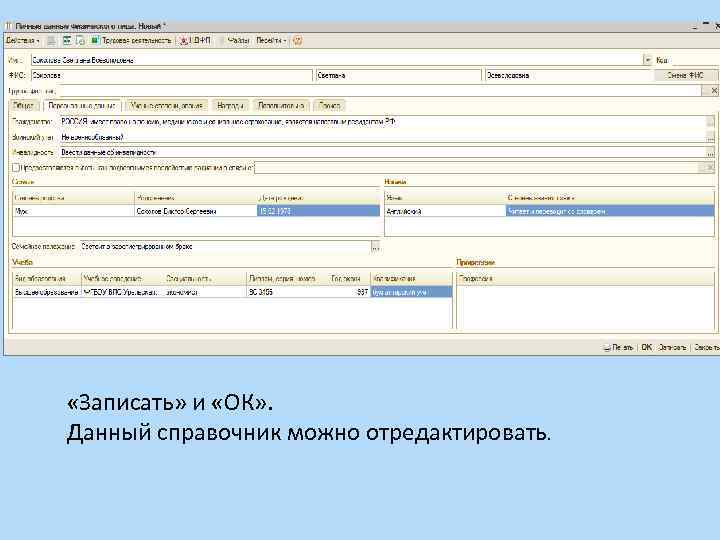Image resolution: width=720 pixels, height=540 pixels.
Task: Click the Степень родства column header
Action: [73, 198]
